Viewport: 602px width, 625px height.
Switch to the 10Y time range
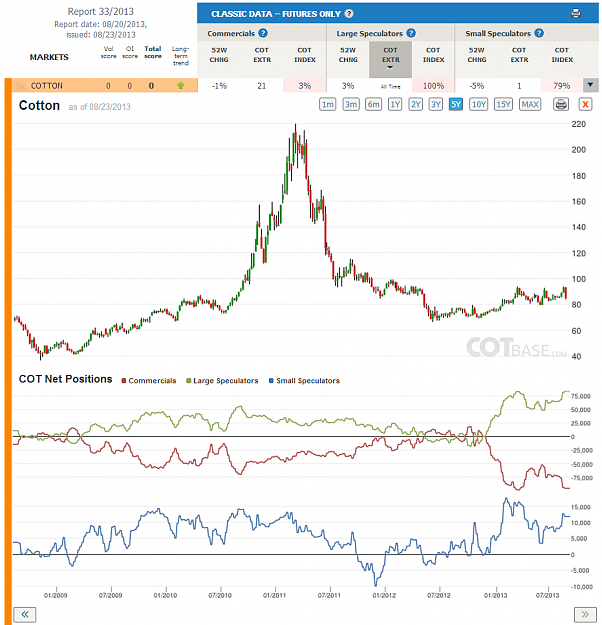(478, 104)
